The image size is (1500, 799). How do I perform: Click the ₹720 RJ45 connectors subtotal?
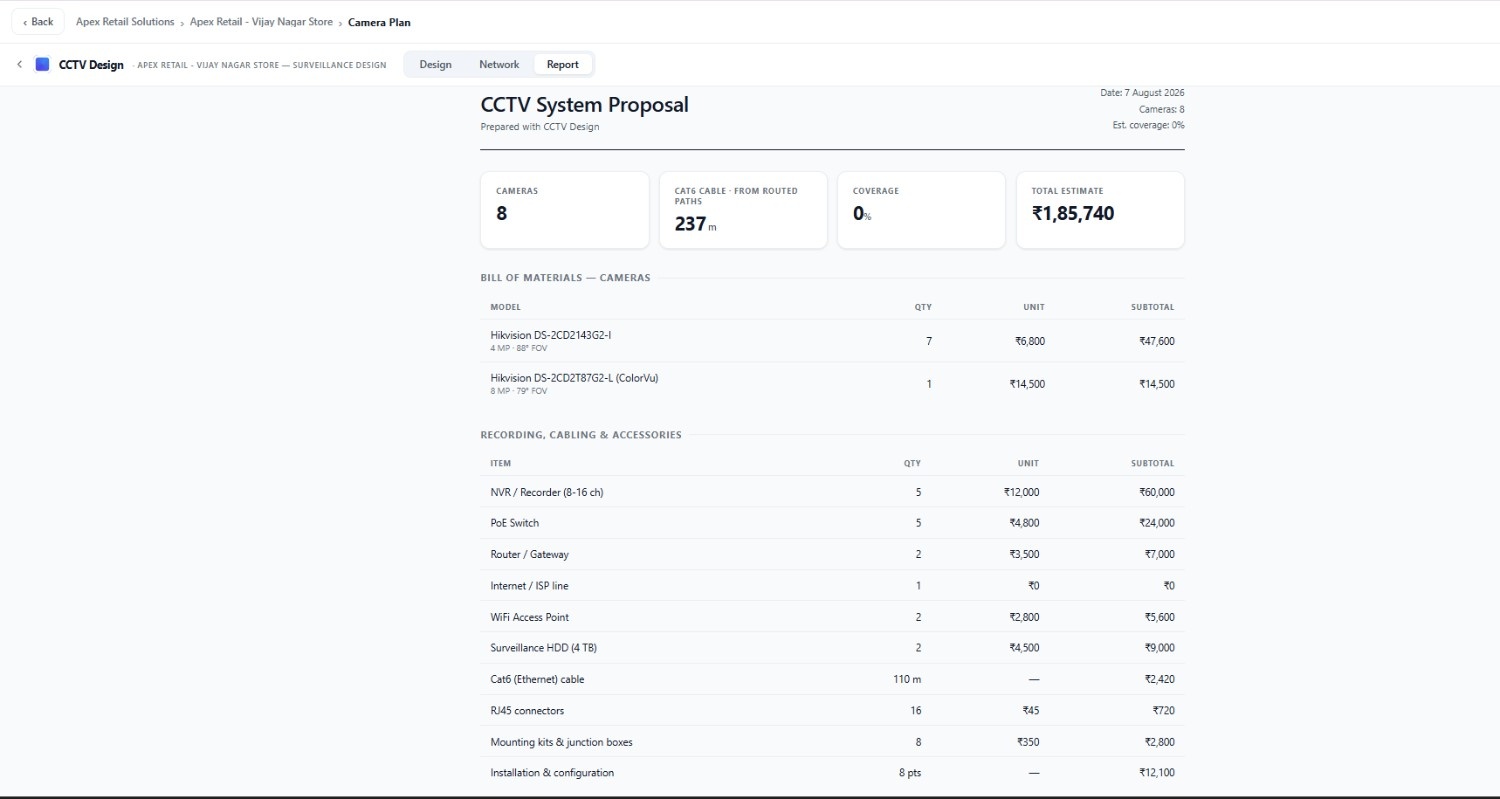point(1163,711)
